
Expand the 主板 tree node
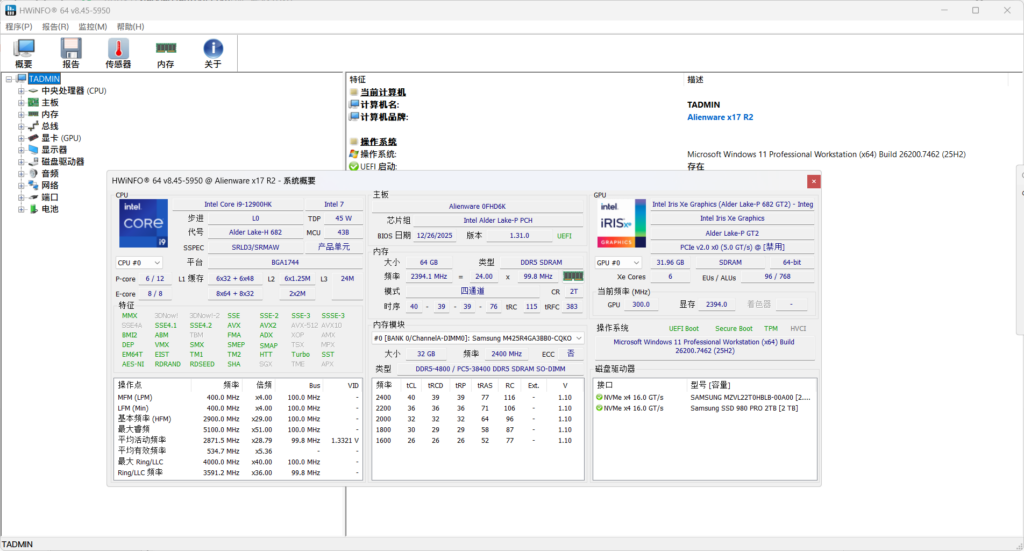[21, 102]
